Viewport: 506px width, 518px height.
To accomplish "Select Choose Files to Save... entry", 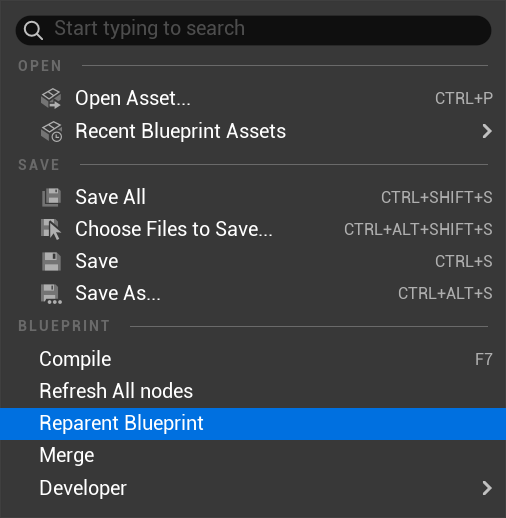I will (x=253, y=229).
